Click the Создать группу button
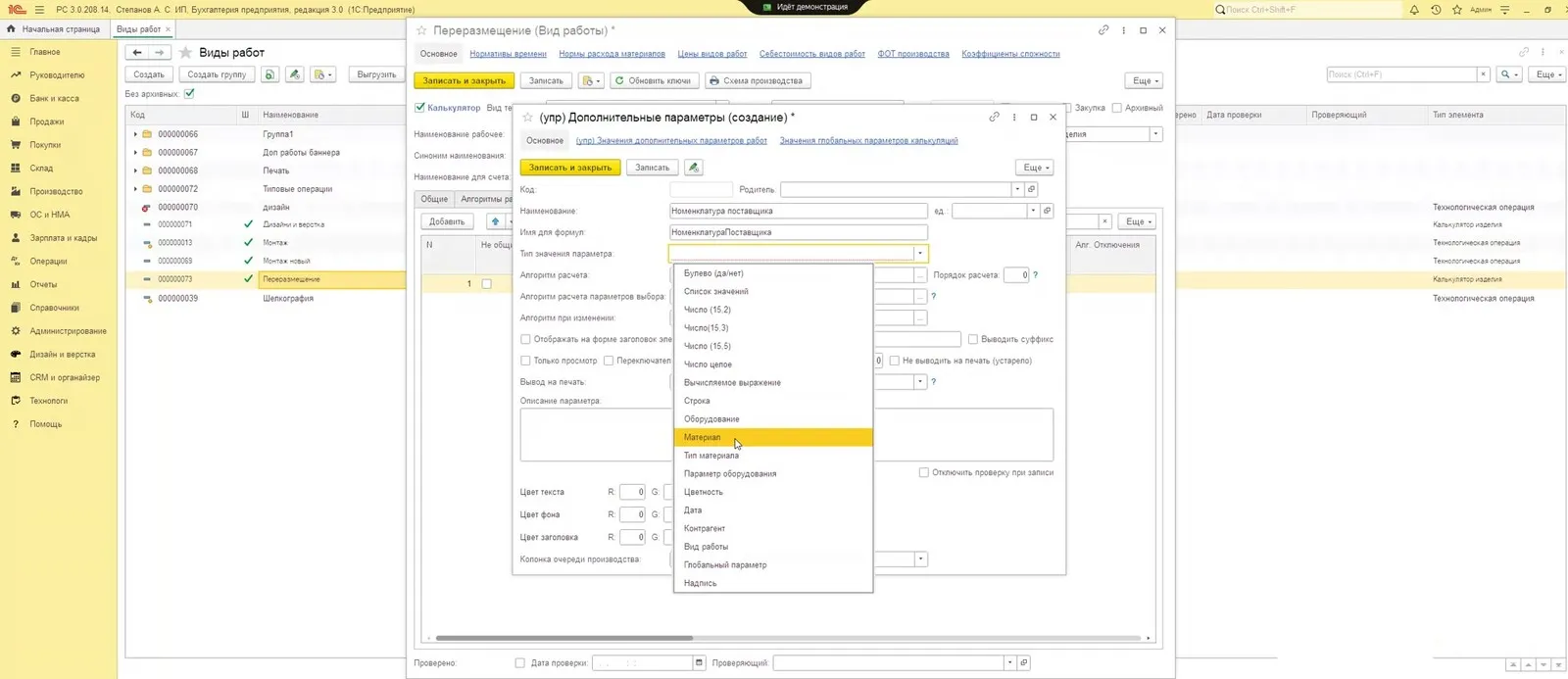 (x=217, y=74)
